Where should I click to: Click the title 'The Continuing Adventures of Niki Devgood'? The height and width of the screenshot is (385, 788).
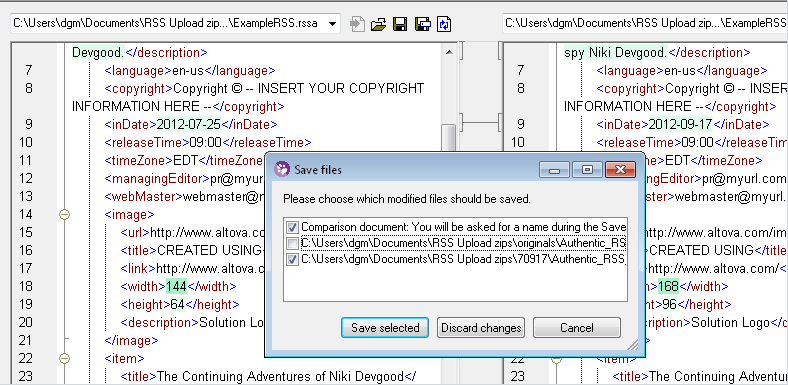[x=281, y=376]
